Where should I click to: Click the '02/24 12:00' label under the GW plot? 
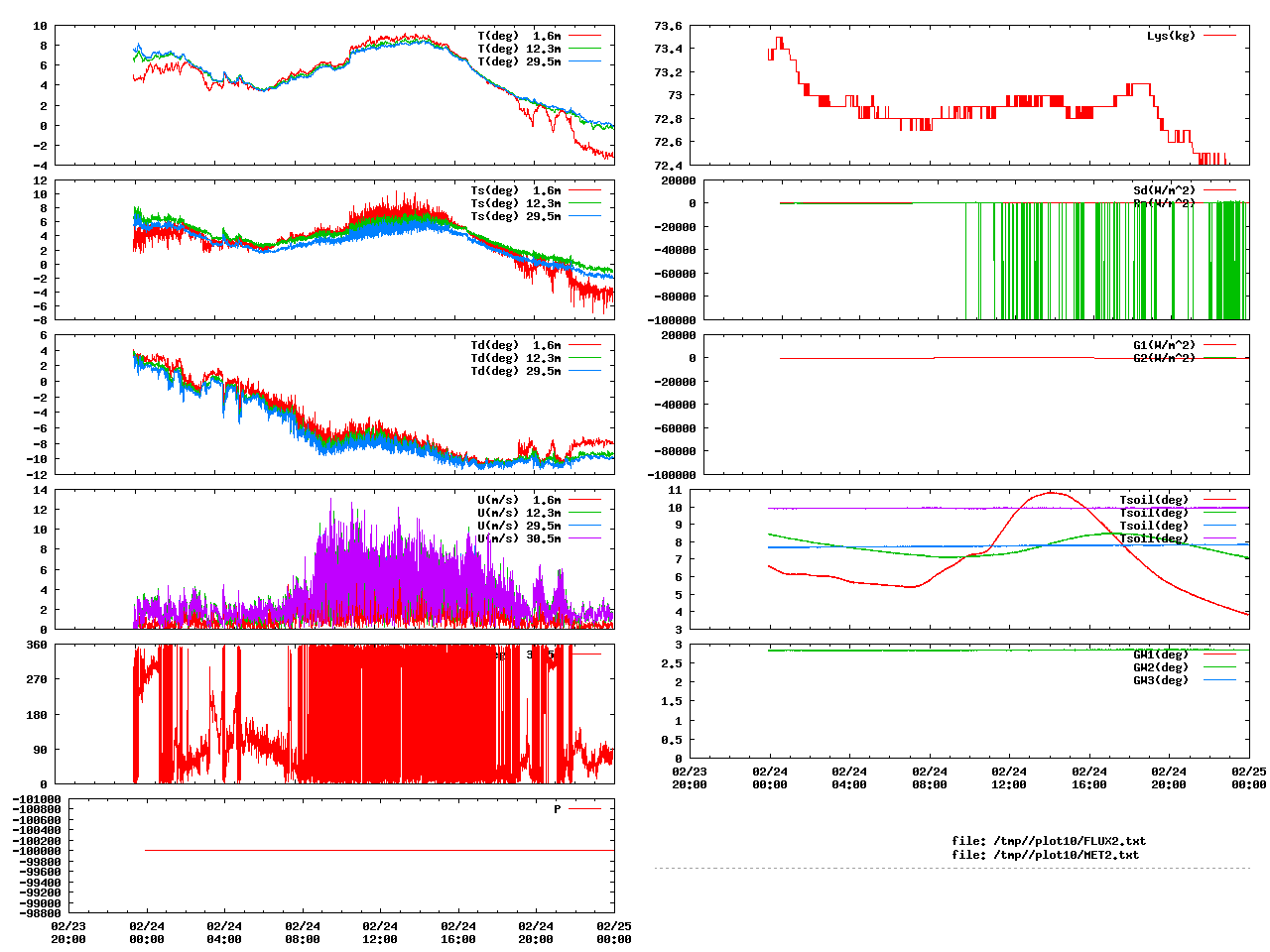pos(1009,777)
